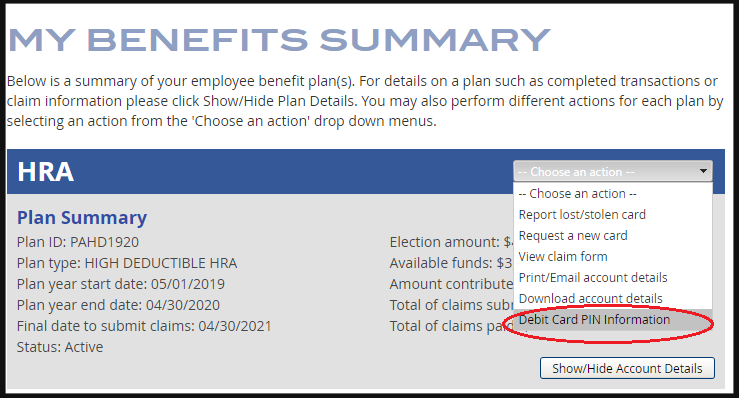
Task: Click the Plan ID PAHD1920 text
Action: pyautogui.click(x=78, y=242)
